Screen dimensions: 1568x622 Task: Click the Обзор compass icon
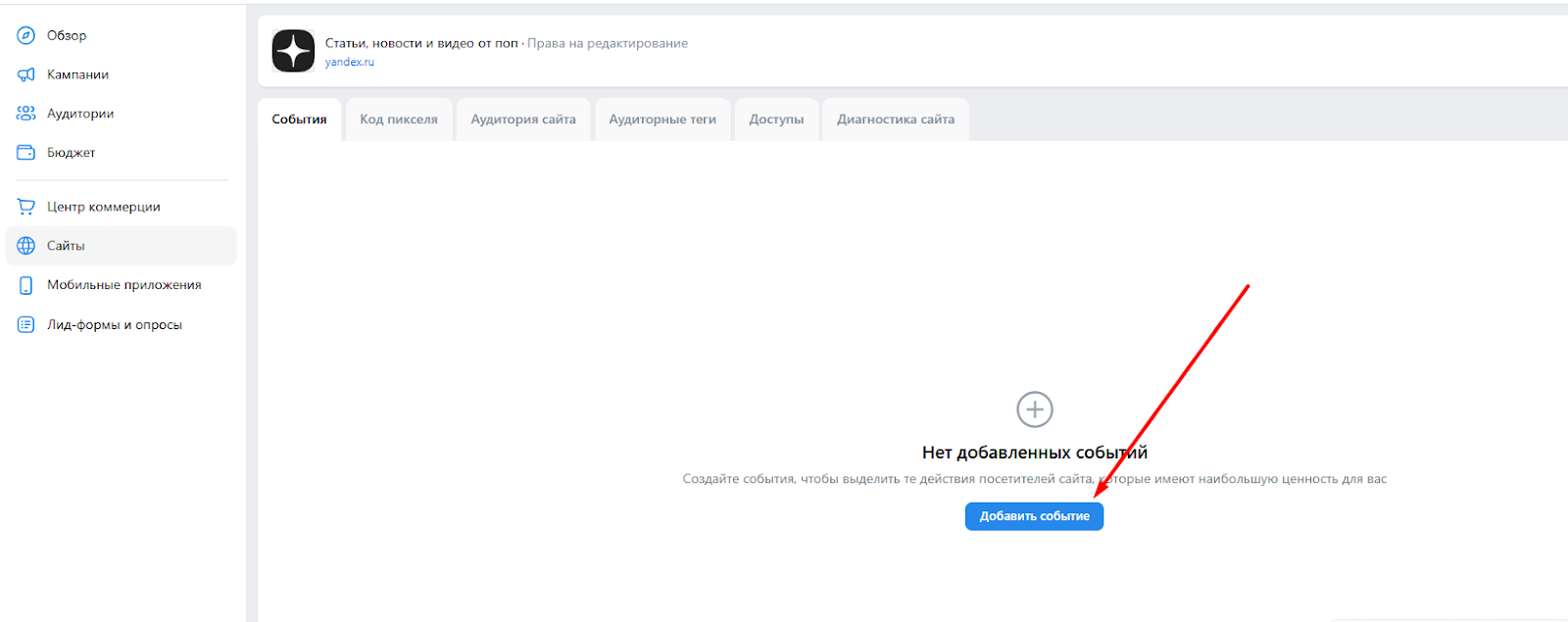26,35
